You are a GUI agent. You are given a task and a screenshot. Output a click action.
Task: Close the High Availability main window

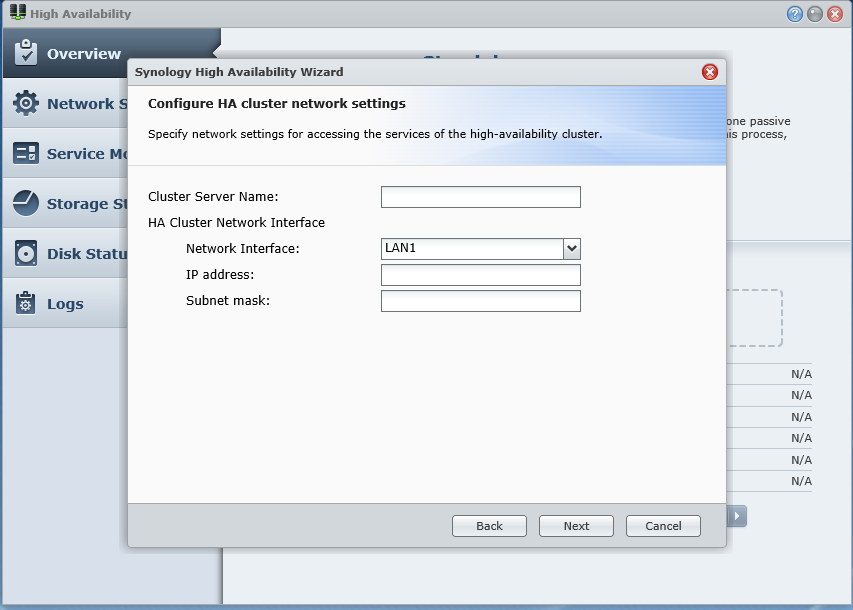point(835,14)
